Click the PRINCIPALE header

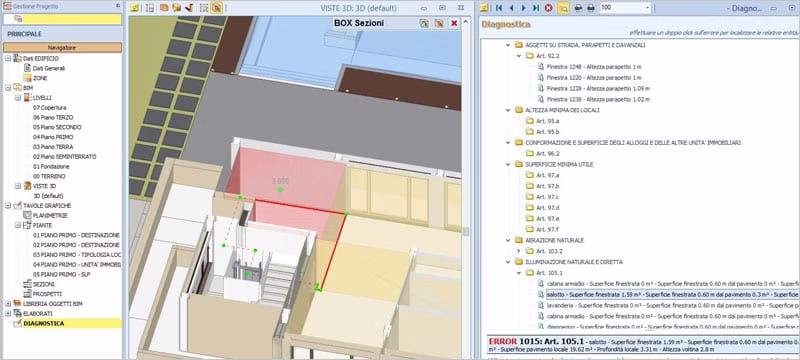point(24,34)
